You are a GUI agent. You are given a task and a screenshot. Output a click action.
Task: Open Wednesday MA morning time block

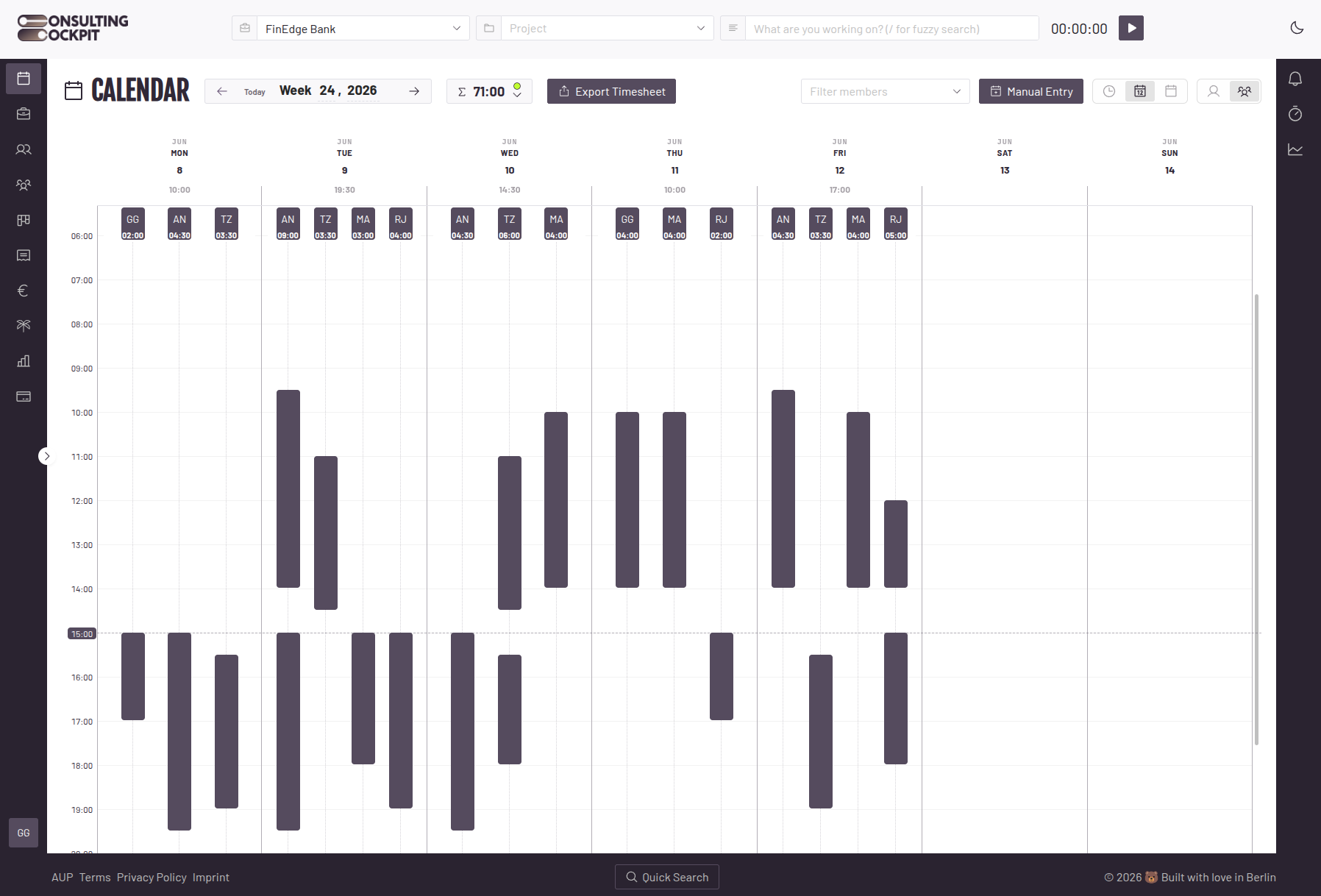pyautogui.click(x=556, y=499)
